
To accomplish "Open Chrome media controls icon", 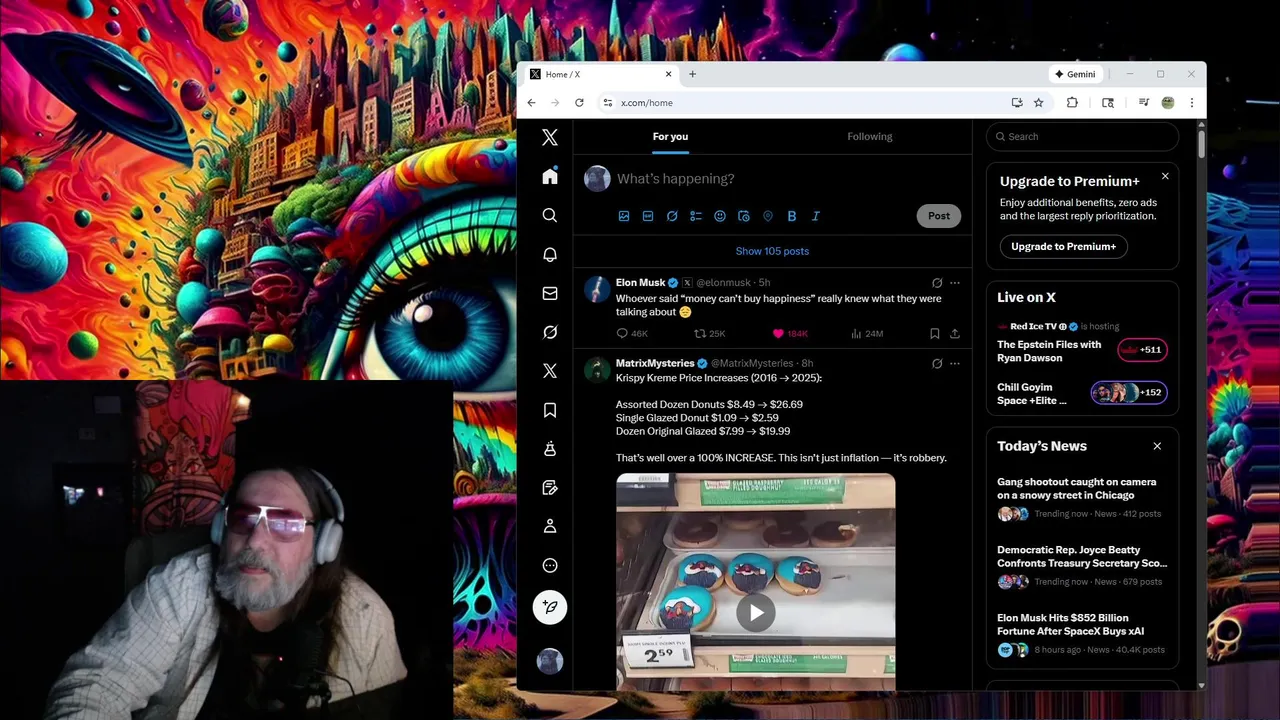I will point(1144,103).
